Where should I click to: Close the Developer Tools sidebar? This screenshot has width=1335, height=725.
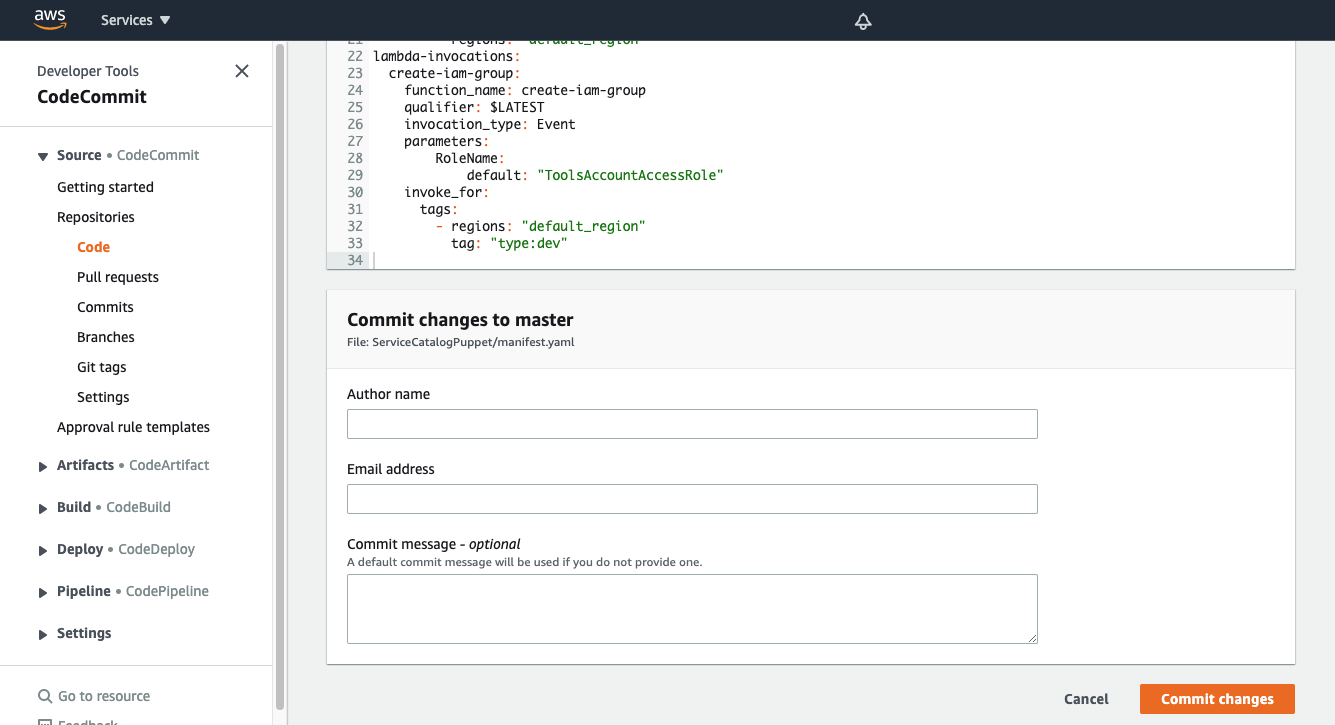pyautogui.click(x=241, y=71)
